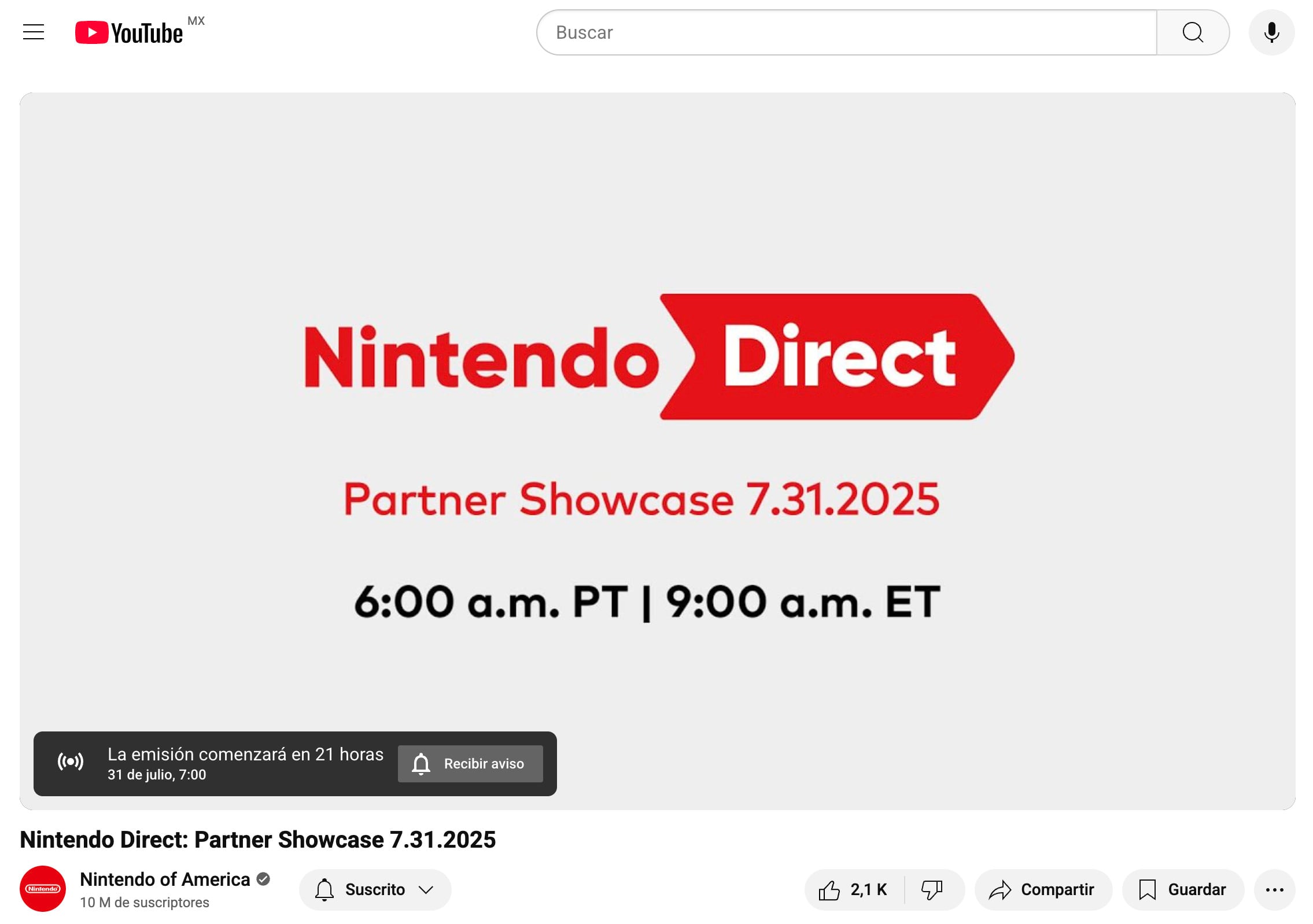
Task: Click "La emisión comenzará en 21 horas" text
Action: coord(245,754)
